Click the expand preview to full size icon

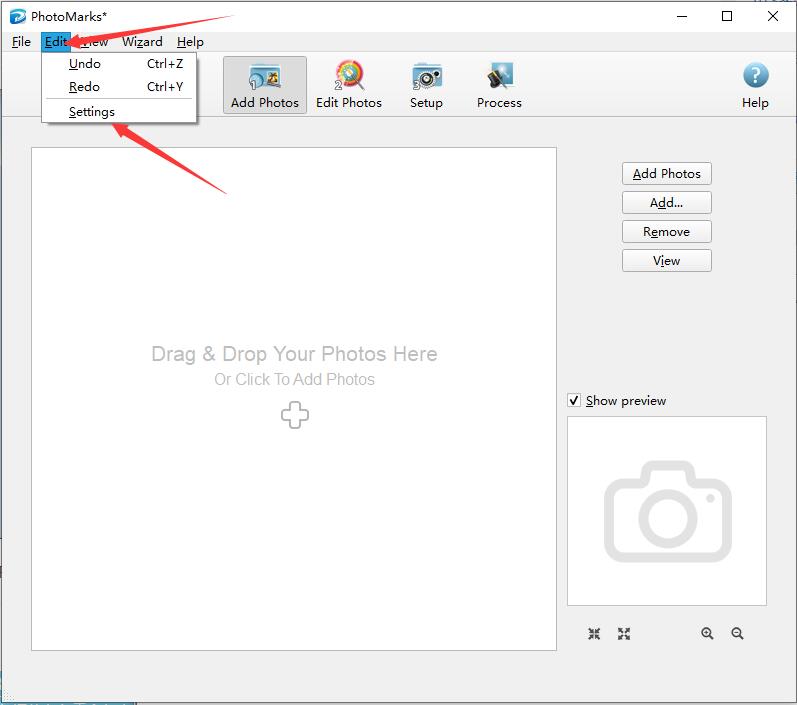[624, 633]
